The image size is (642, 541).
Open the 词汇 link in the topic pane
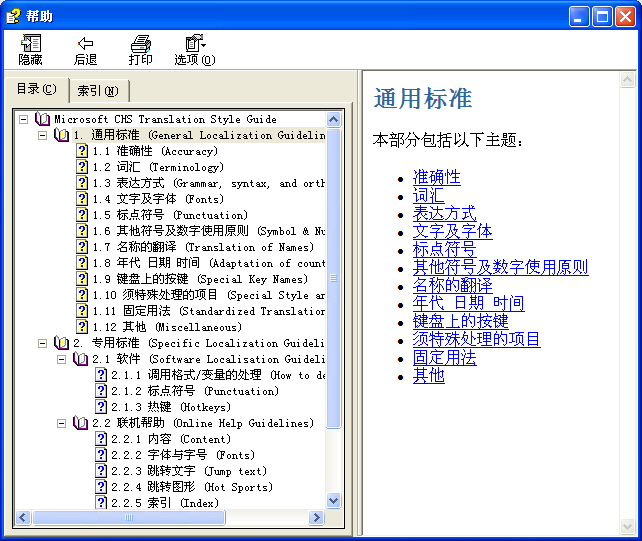click(x=428, y=195)
